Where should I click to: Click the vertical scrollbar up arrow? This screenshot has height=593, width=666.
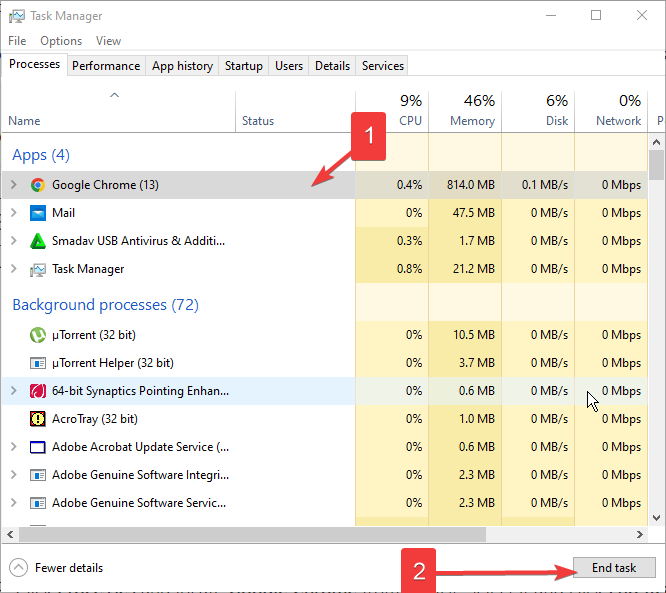pyautogui.click(x=656, y=142)
